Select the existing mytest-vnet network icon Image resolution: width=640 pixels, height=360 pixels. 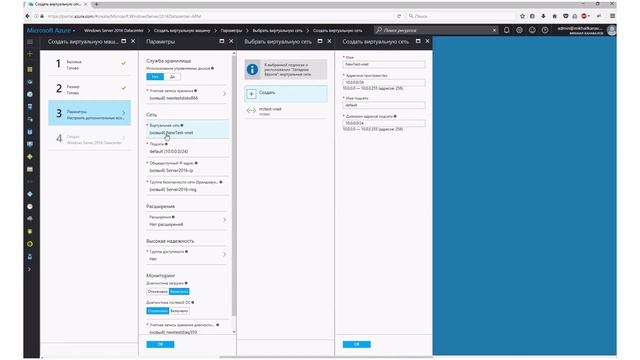pos(251,111)
